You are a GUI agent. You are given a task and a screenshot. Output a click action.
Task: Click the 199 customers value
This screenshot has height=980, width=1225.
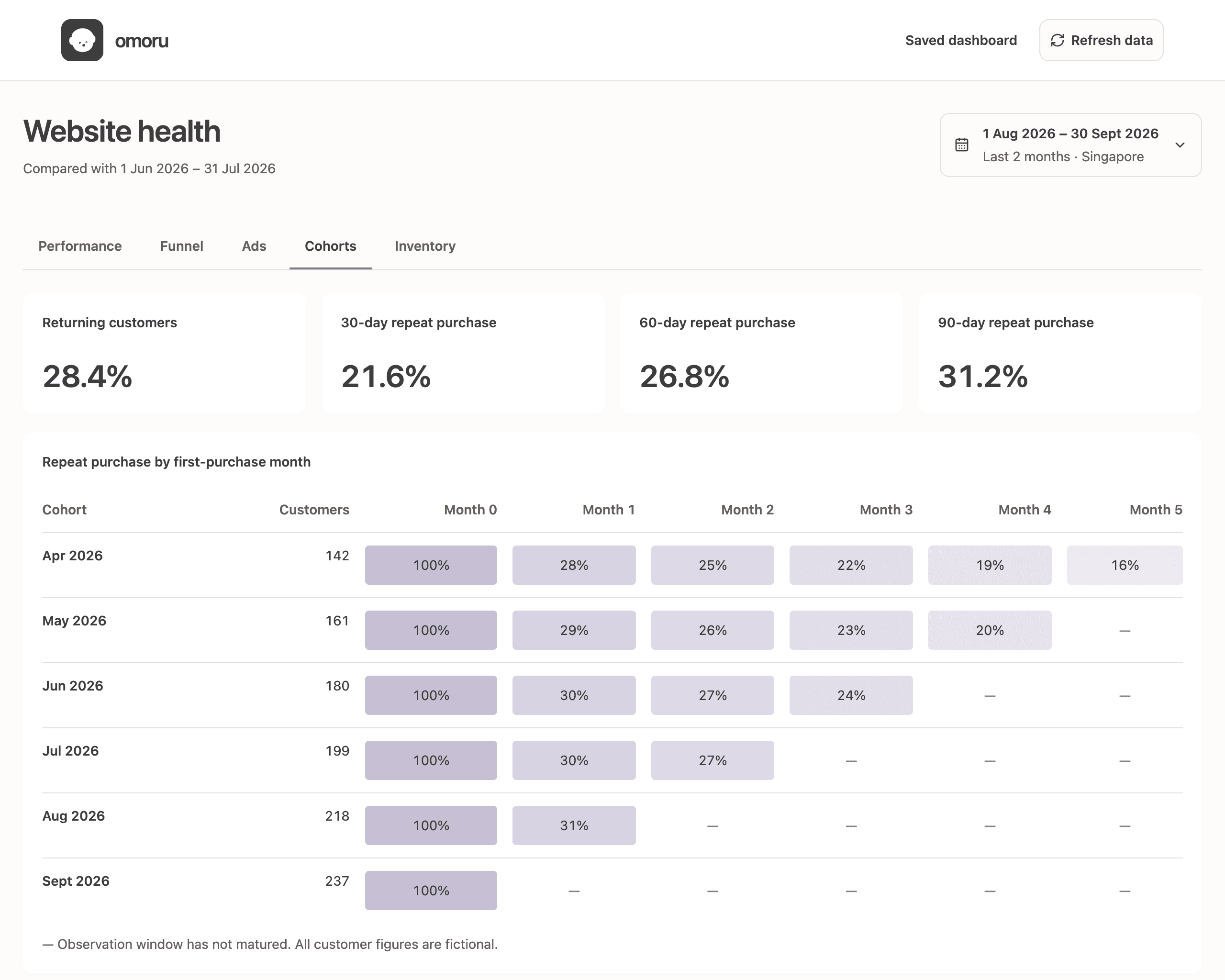(337, 750)
